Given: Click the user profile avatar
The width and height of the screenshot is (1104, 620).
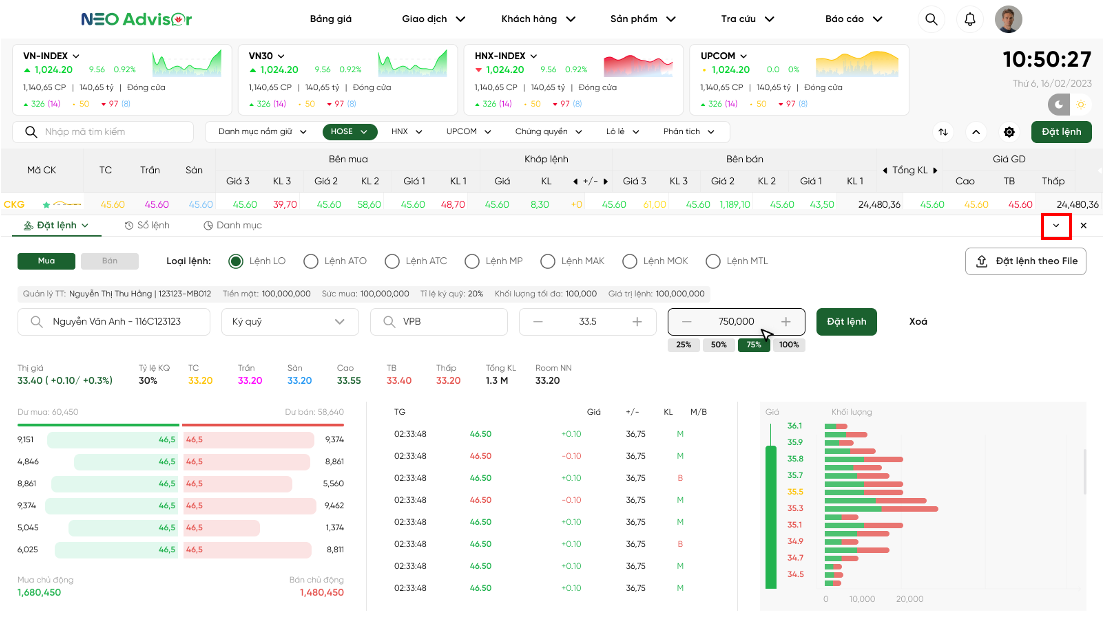Looking at the screenshot, I should click(1009, 19).
